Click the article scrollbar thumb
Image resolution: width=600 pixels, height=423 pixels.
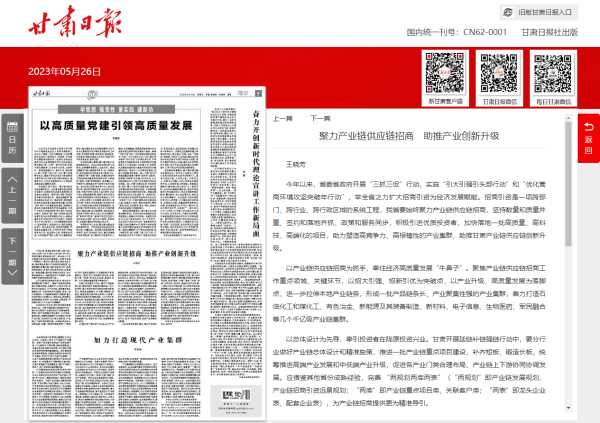click(x=568, y=184)
